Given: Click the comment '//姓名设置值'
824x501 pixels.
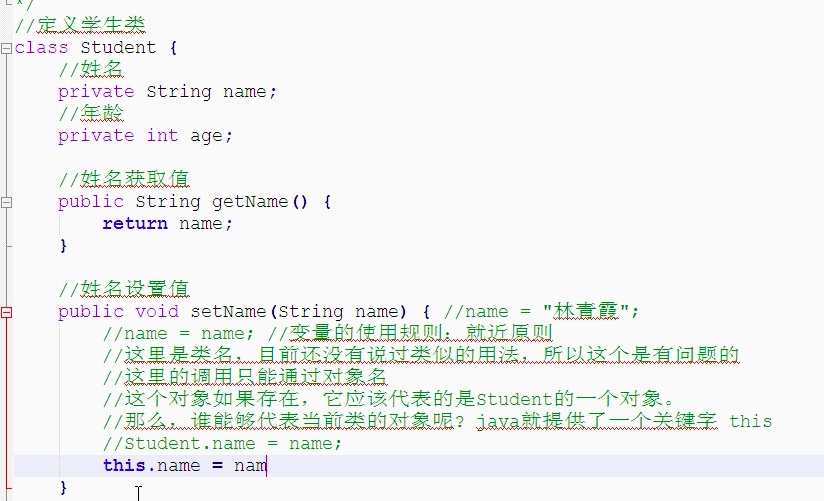Looking at the screenshot, I should [x=123, y=289].
